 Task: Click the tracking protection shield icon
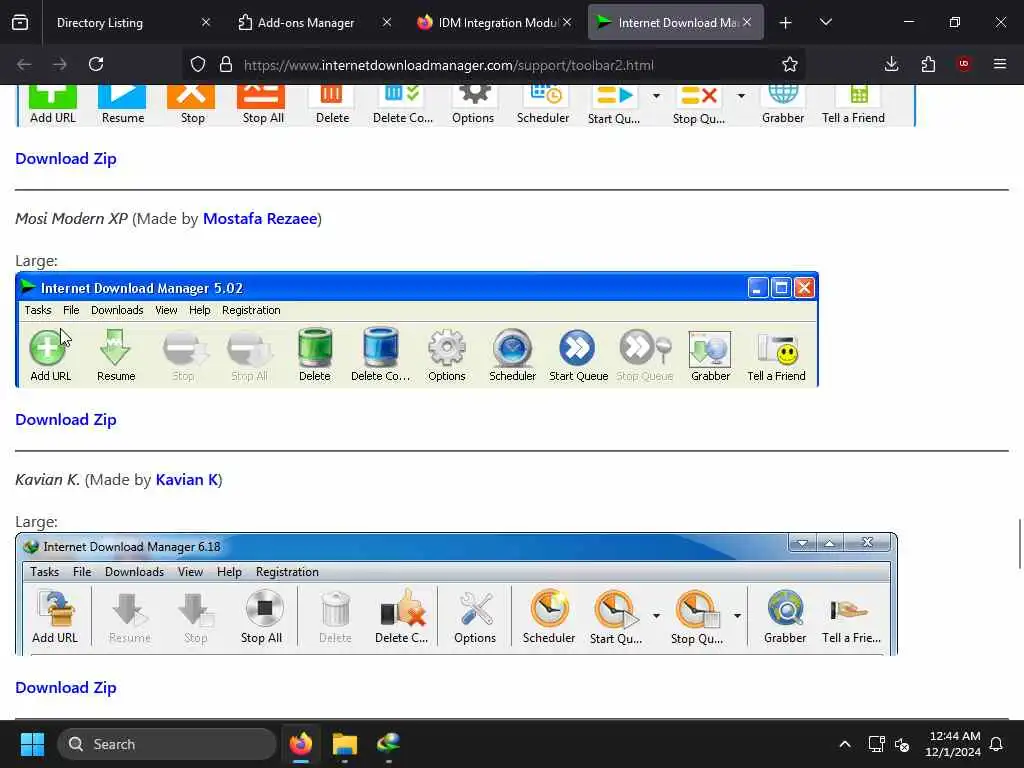(x=198, y=64)
